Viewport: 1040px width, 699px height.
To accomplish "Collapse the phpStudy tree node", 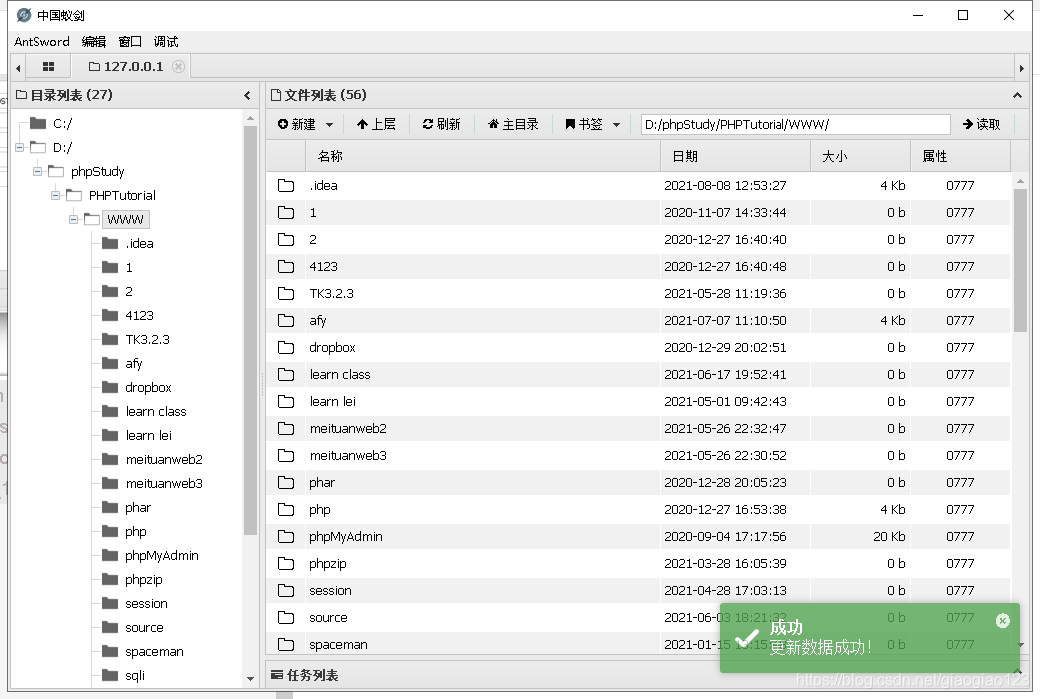I will (x=38, y=171).
